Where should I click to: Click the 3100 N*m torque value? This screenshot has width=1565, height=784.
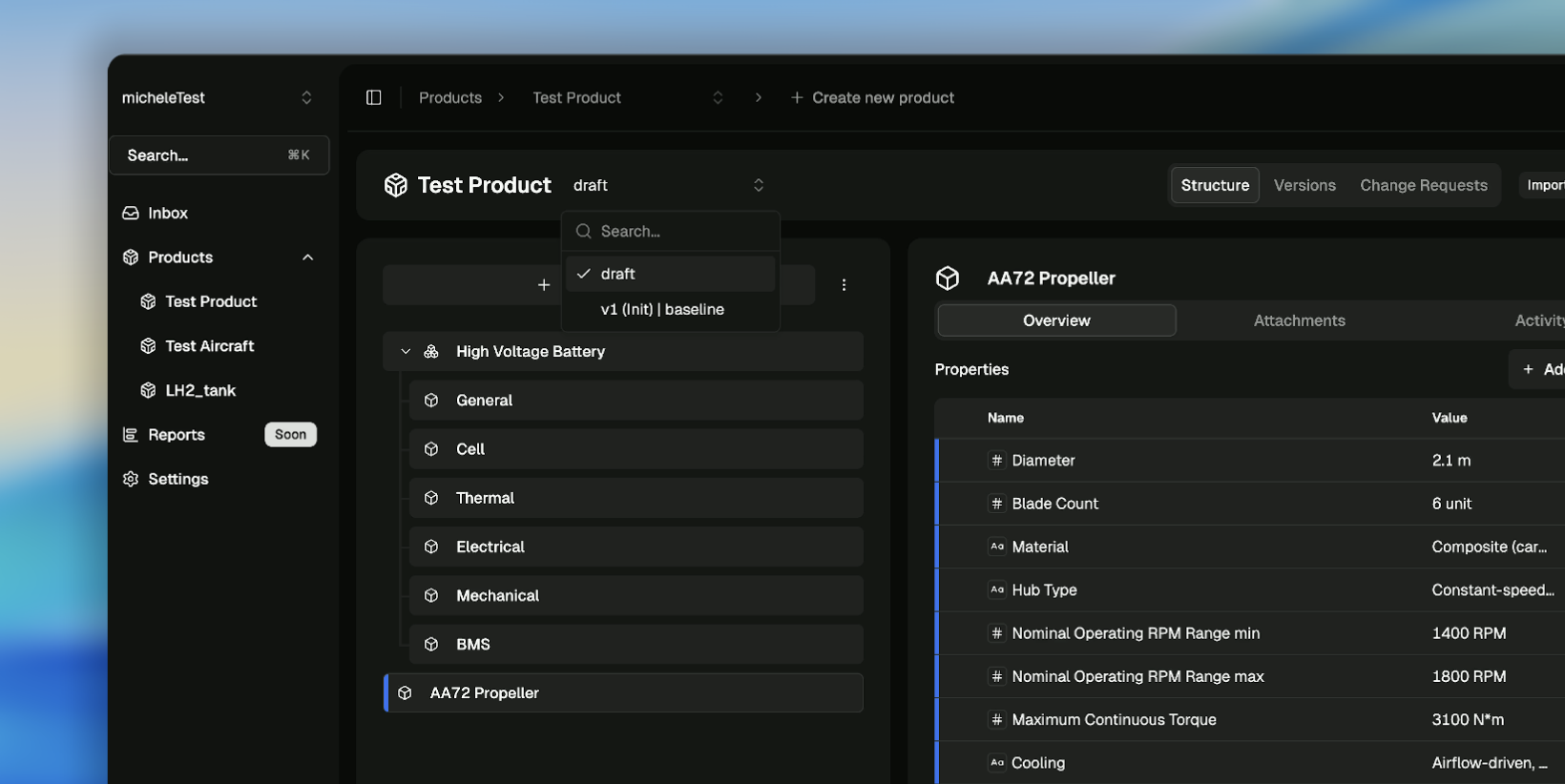point(1468,720)
